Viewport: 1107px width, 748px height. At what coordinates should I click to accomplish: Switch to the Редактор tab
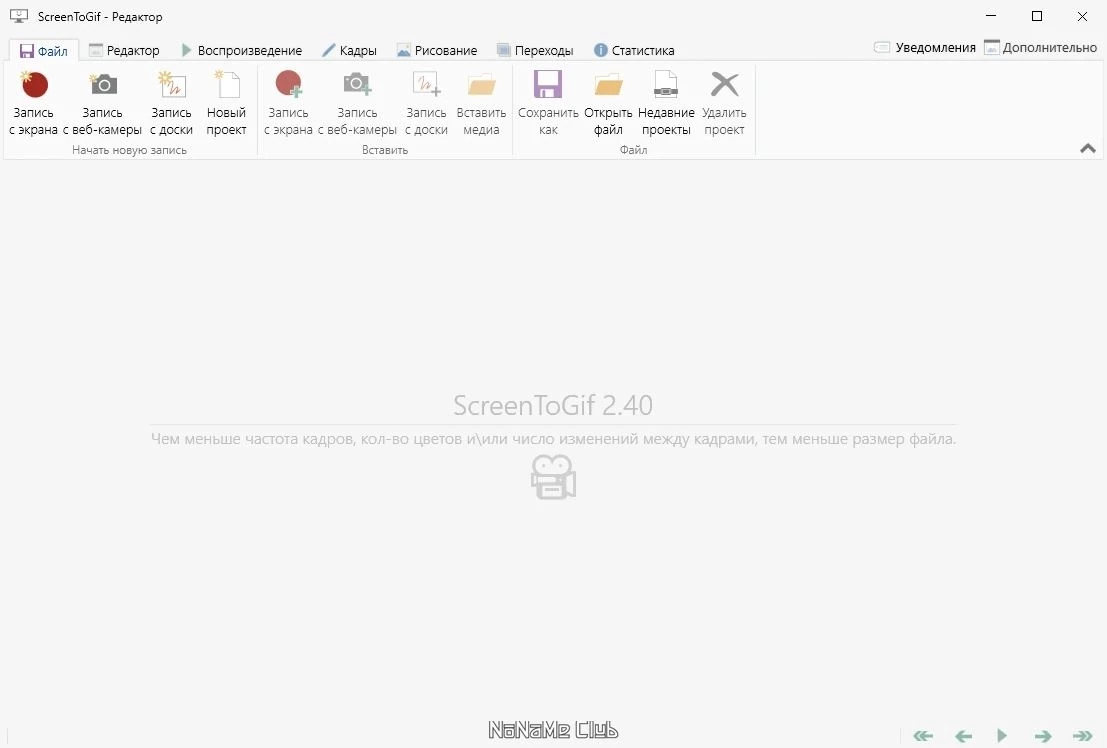point(124,51)
